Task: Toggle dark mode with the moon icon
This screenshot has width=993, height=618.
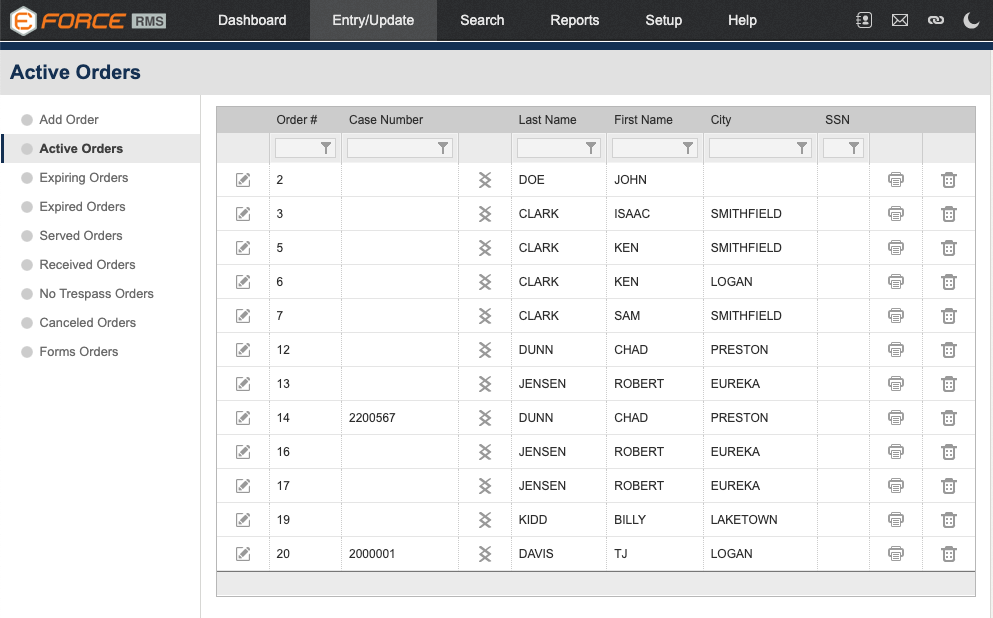Action: point(971,20)
